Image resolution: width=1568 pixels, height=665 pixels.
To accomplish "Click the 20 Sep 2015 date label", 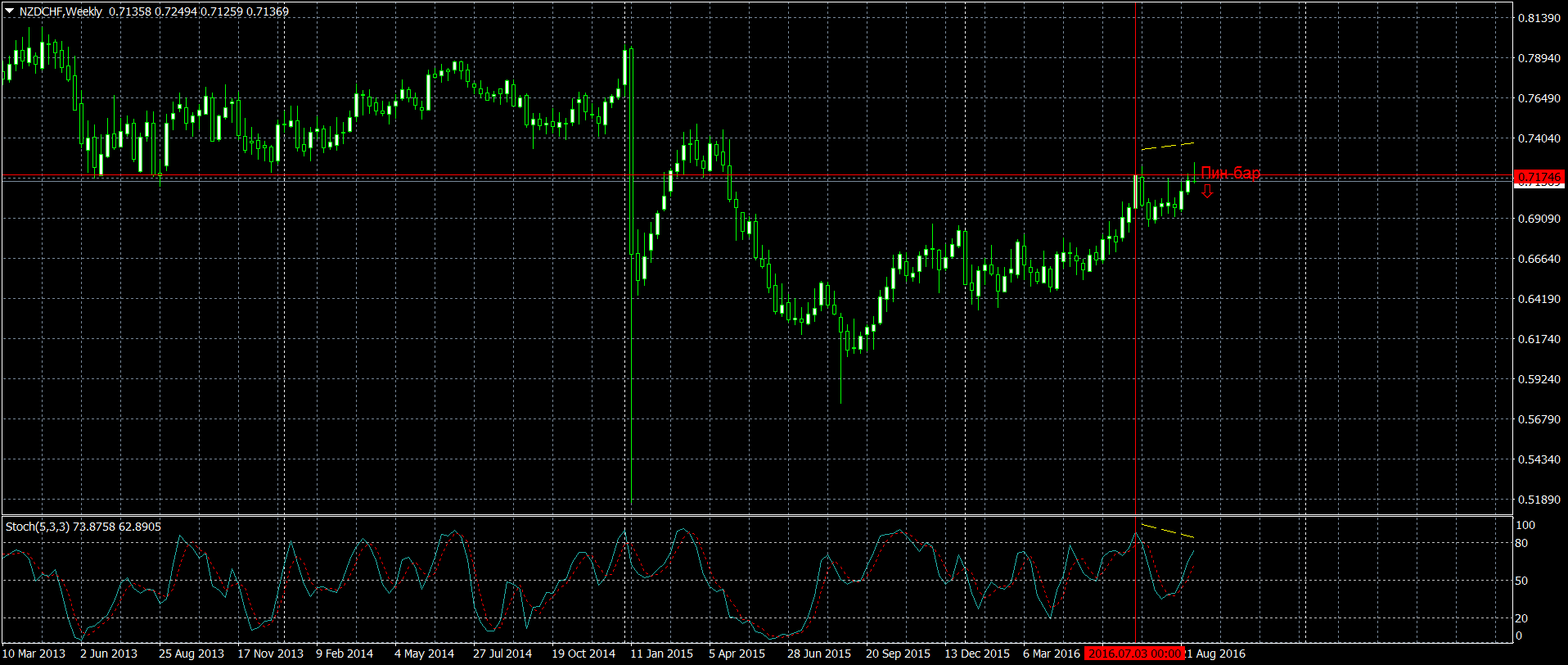I will (x=898, y=654).
